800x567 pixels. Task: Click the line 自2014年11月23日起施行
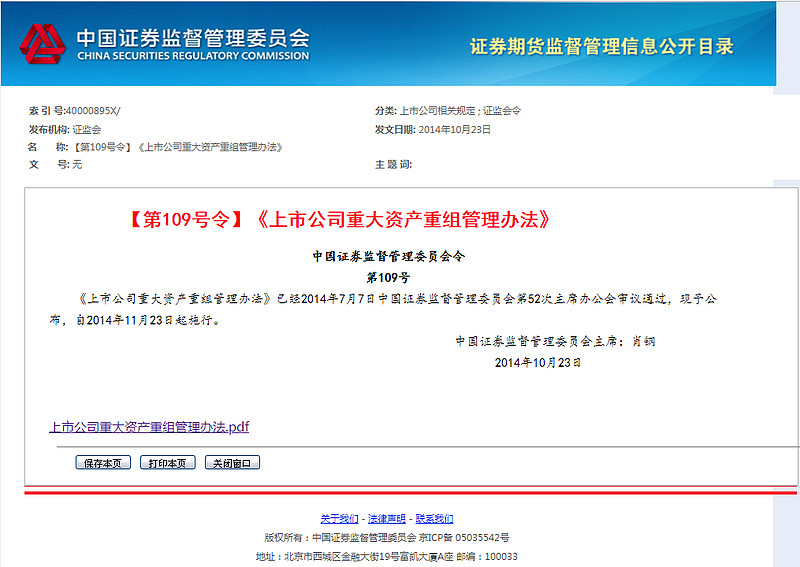click(x=148, y=321)
